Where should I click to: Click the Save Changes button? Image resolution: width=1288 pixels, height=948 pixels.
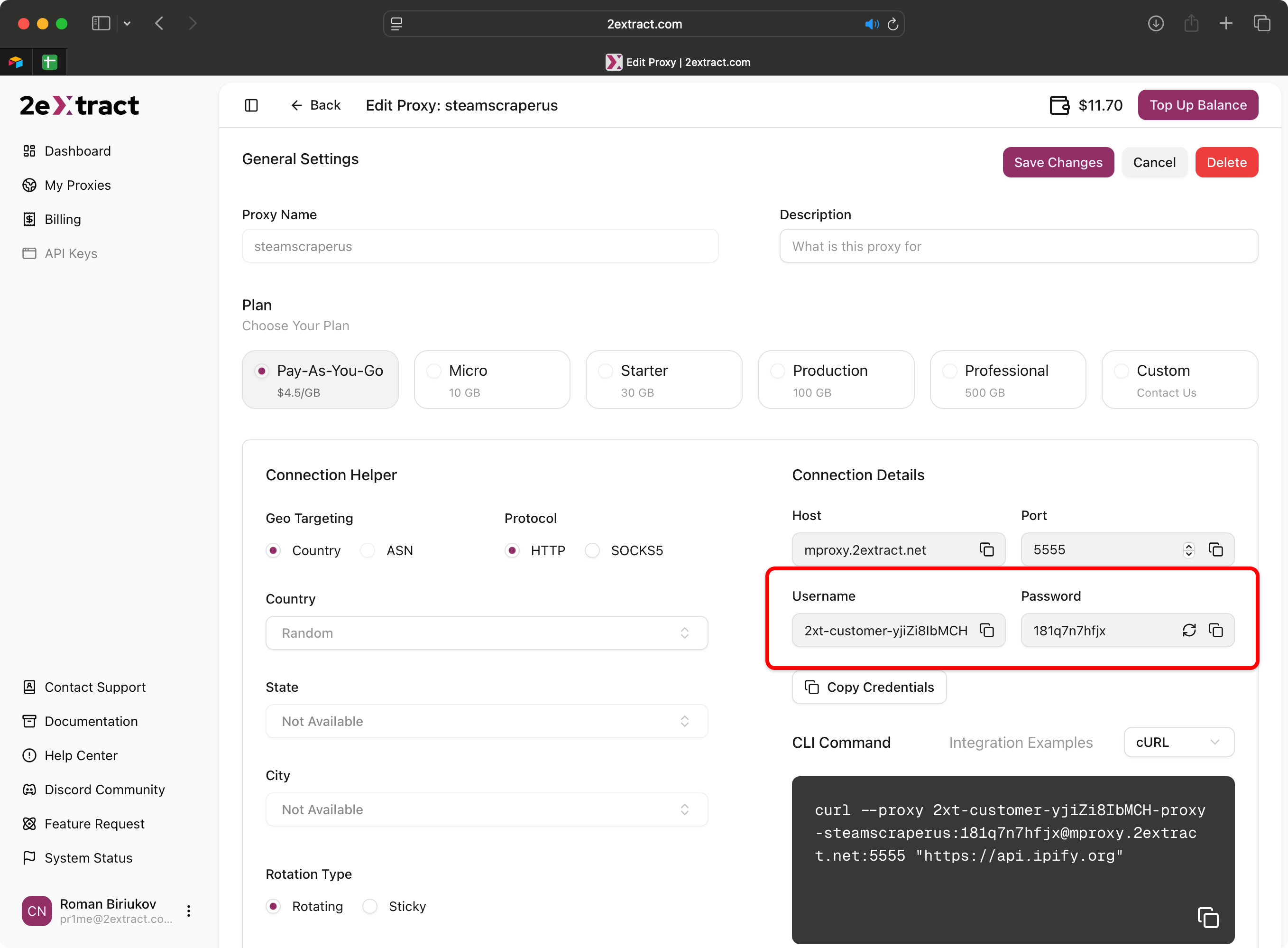click(1058, 162)
